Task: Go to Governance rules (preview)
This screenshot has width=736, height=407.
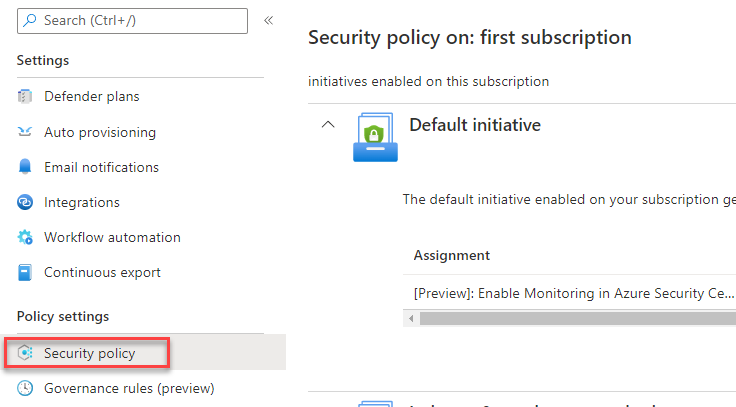Action: pos(129,388)
